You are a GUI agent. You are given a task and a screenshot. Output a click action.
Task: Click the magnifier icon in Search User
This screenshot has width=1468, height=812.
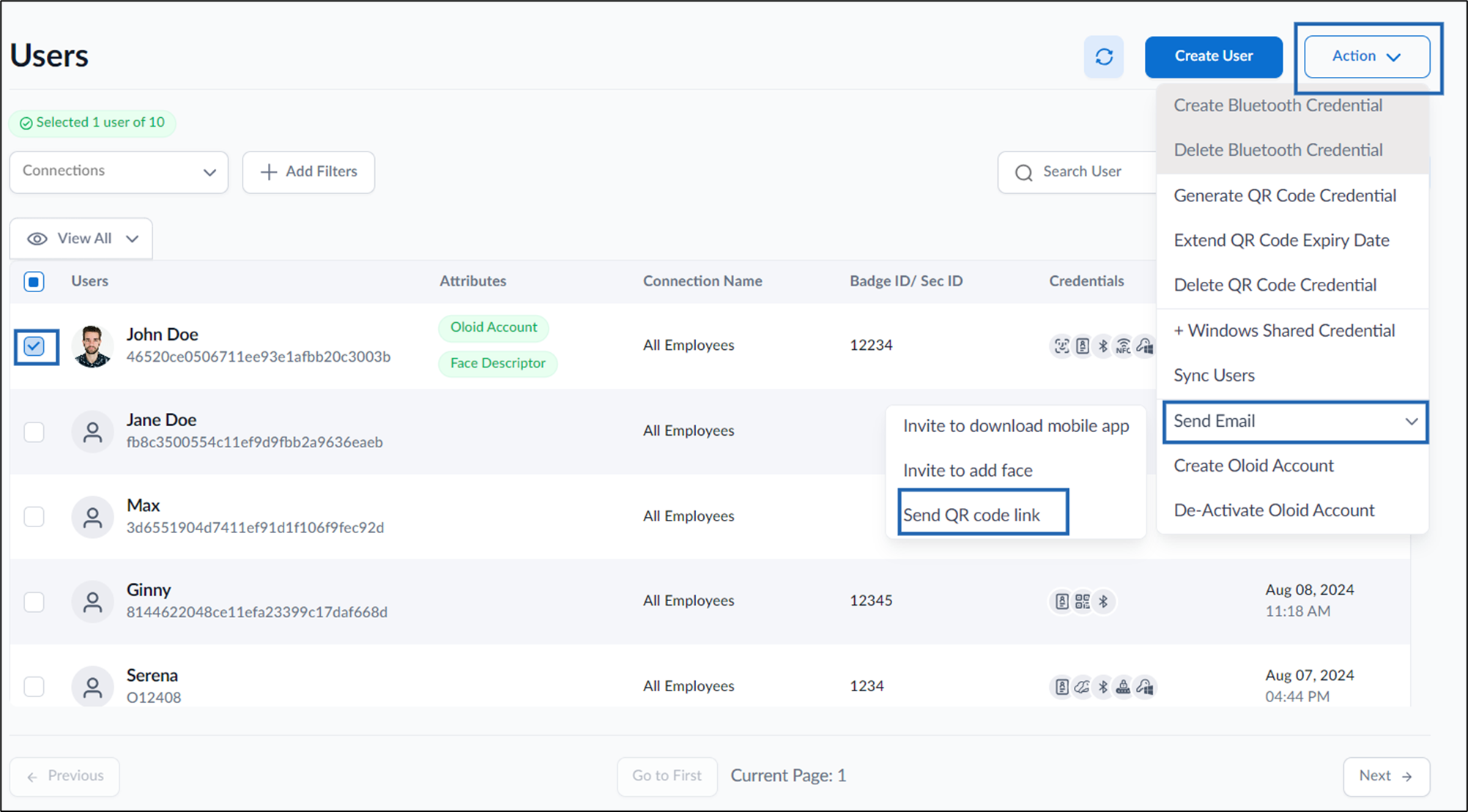click(1023, 173)
